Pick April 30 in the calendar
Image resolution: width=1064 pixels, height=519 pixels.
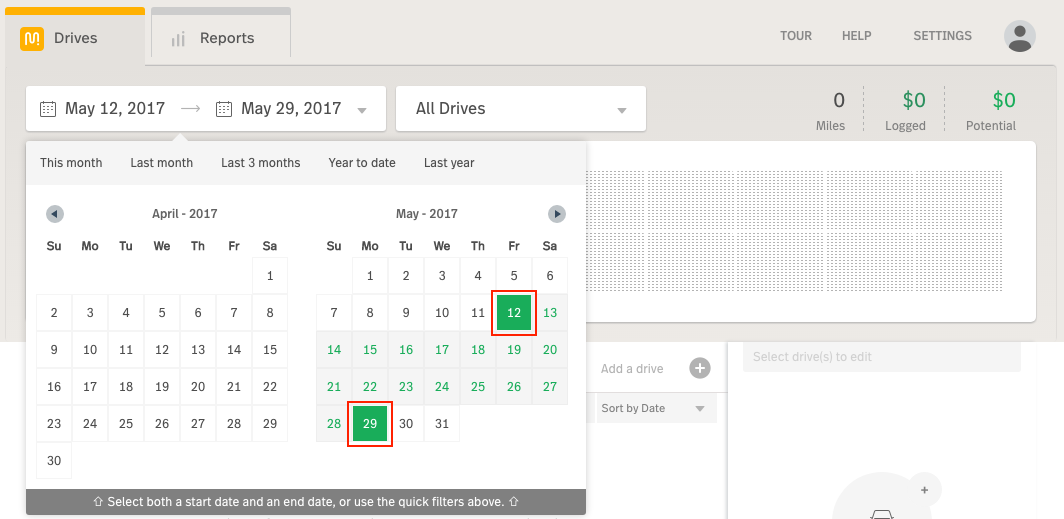coord(54,461)
